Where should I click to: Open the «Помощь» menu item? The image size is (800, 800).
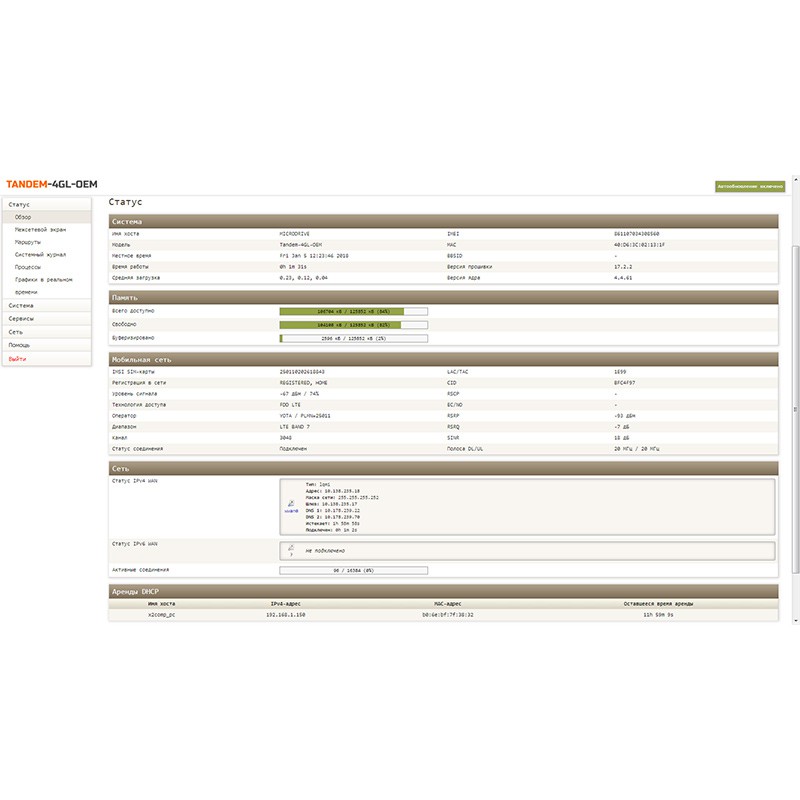[20, 344]
